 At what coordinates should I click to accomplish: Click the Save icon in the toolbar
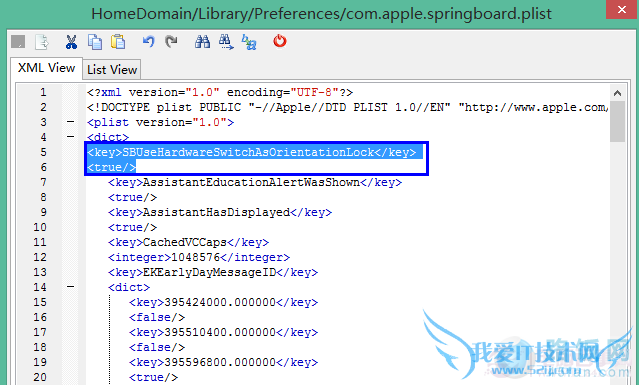[x=18, y=42]
